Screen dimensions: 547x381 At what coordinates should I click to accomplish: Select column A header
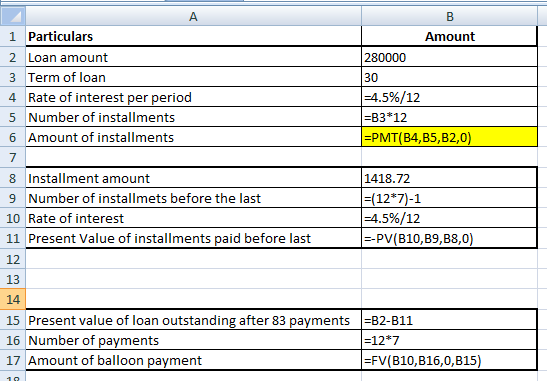click(x=193, y=16)
